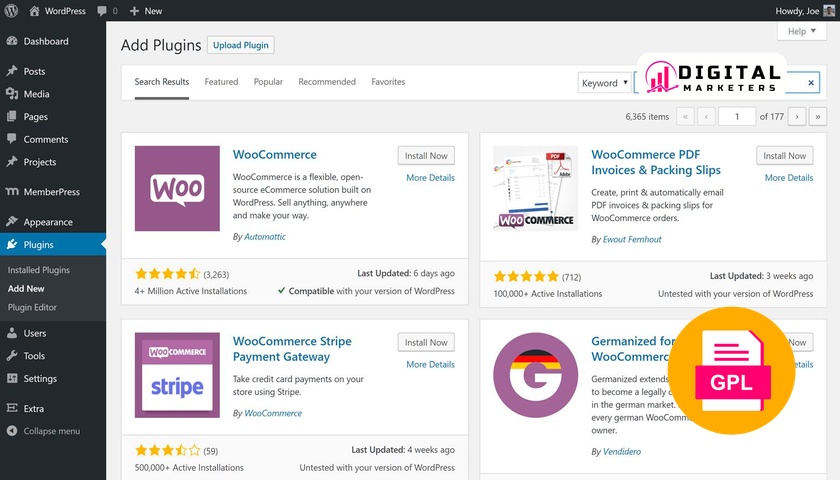Screen dimensions: 840x480
Task: Click the Stripe Payment Gateway plugin thumbnail
Action: [x=177, y=374]
